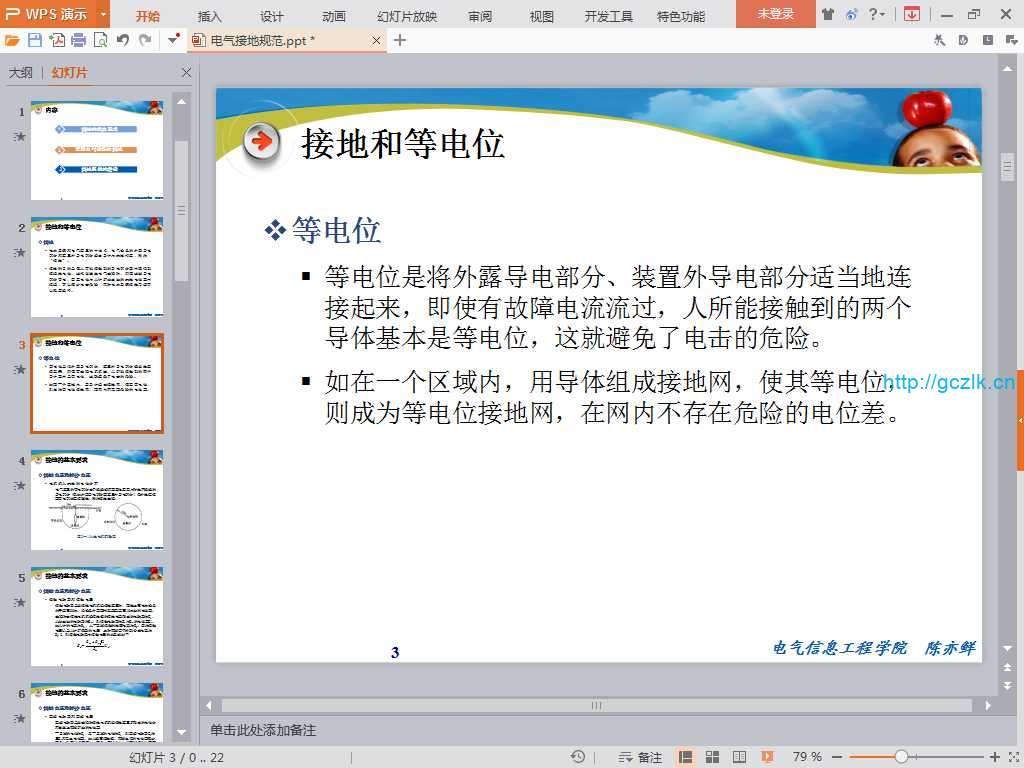Save the presentation with the floppy disk icon
The image size is (1024, 768).
pos(35,40)
